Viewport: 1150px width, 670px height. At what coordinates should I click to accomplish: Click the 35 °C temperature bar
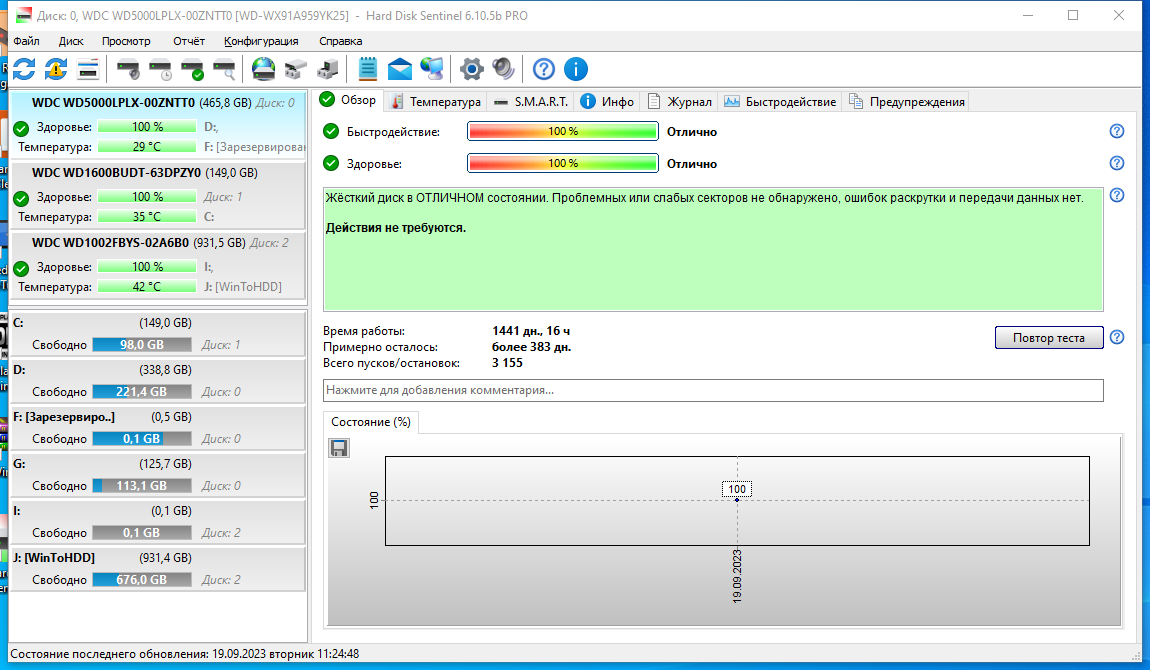coord(147,217)
